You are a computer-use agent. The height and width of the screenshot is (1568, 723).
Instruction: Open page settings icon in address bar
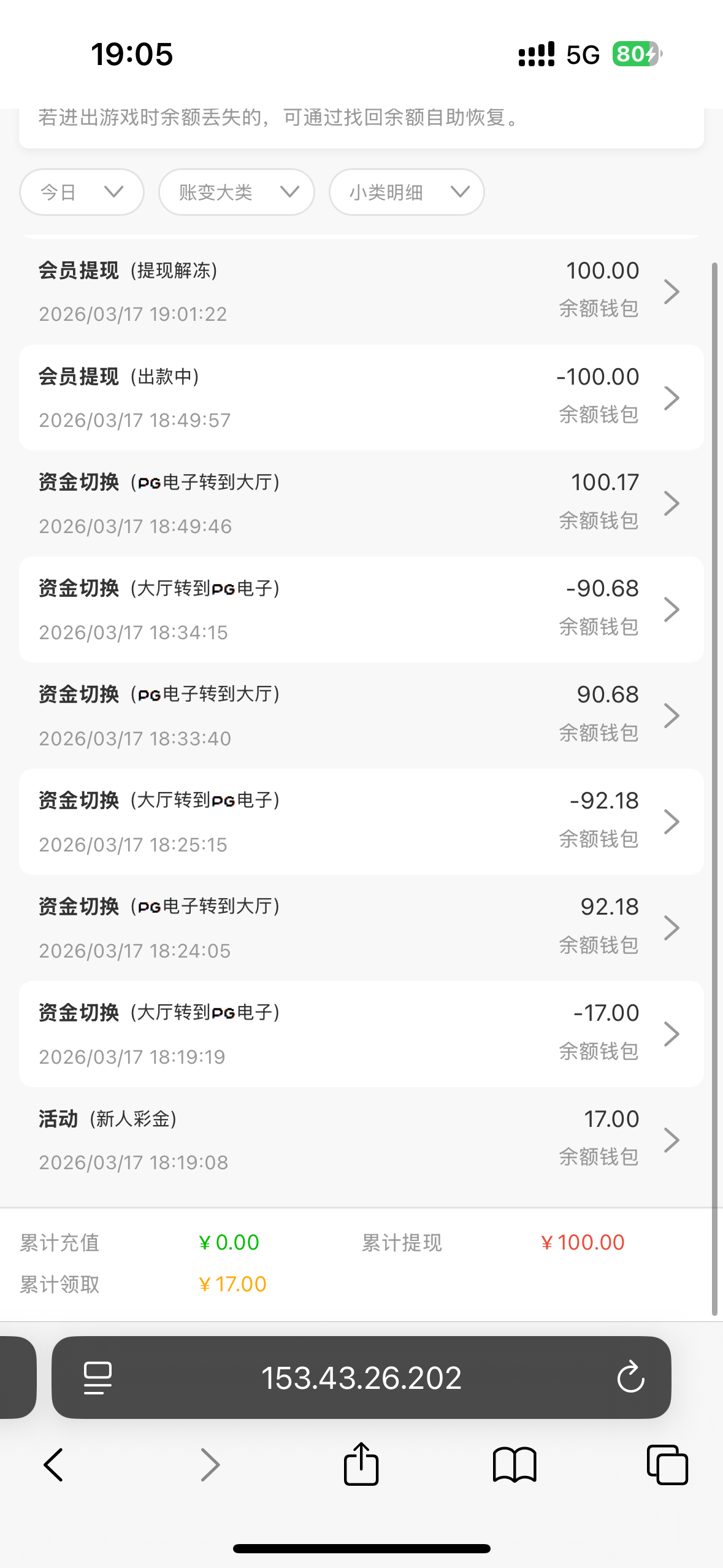pyautogui.click(x=98, y=1378)
